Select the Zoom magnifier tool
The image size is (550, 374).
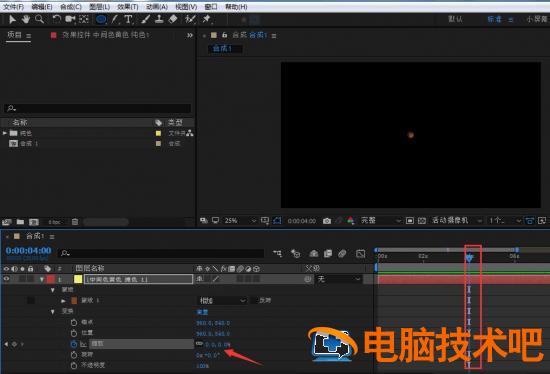pos(39,19)
